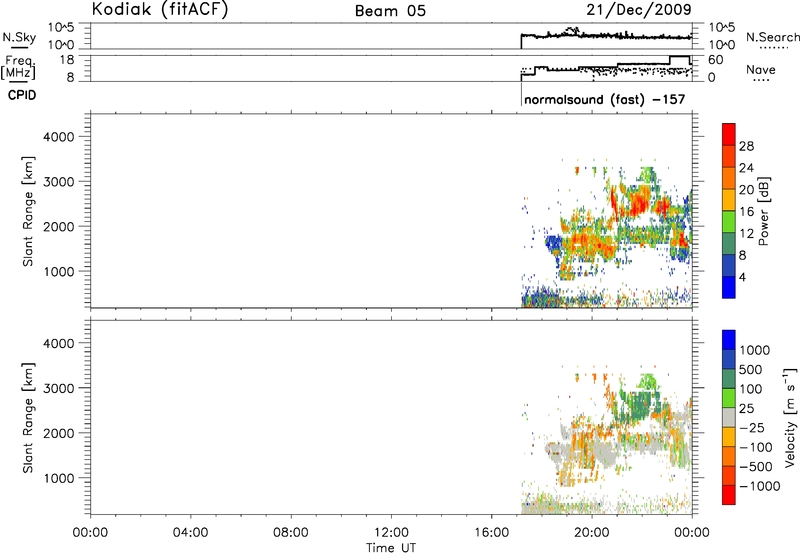Image resolution: width=800 pixels, height=554 pixels.
Task: Click the 'Nave' legend label
Action: tap(761, 70)
